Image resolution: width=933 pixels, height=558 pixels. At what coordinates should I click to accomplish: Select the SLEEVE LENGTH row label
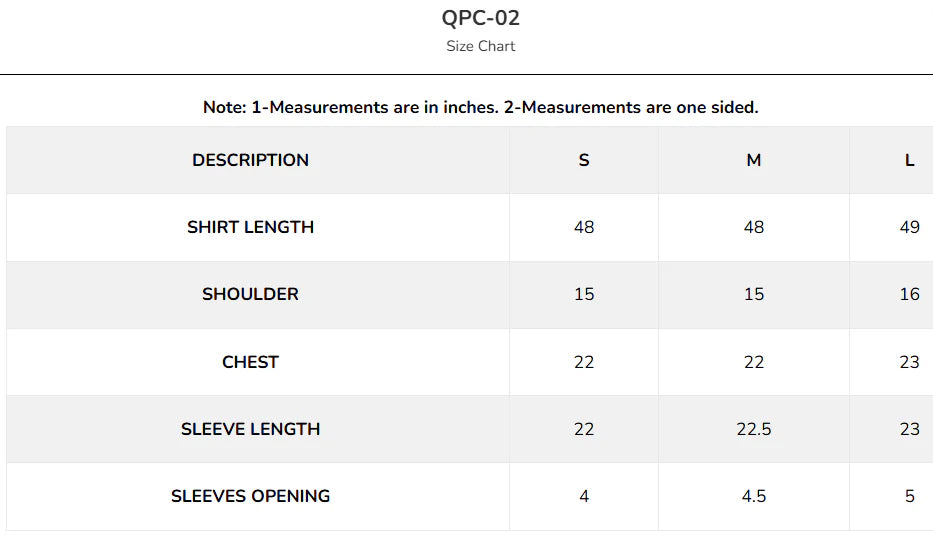tap(251, 429)
